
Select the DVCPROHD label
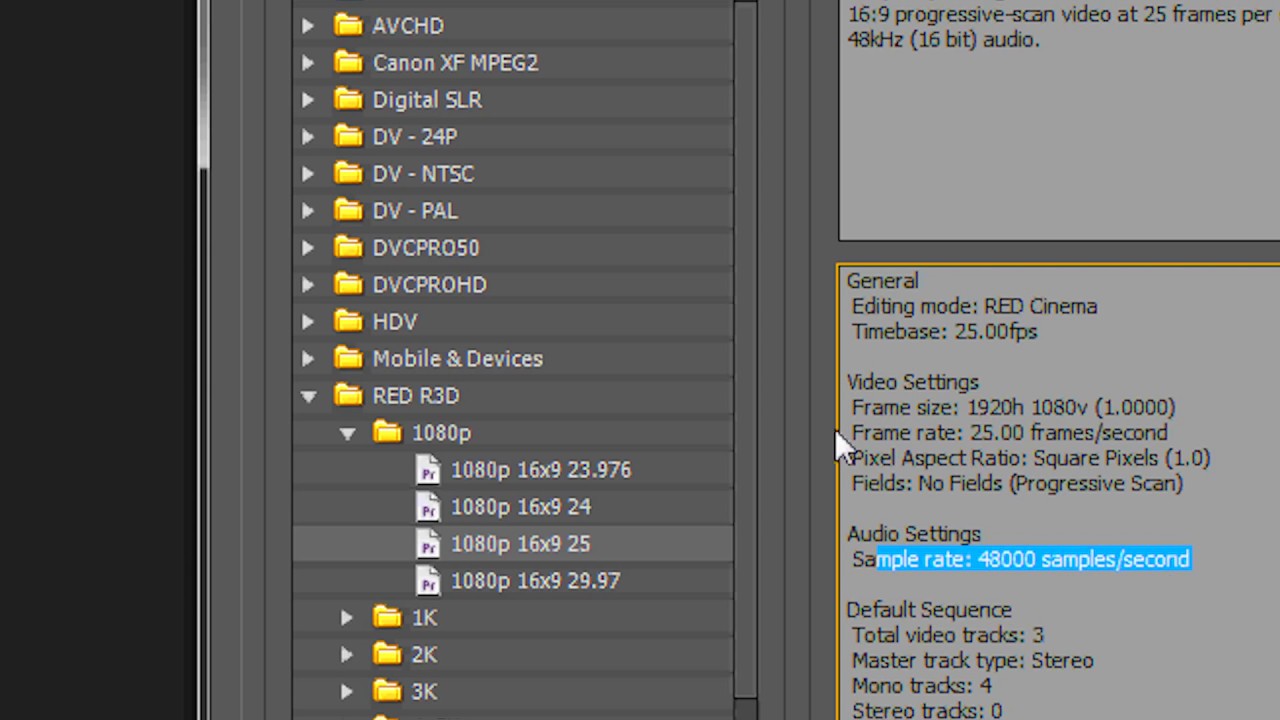pyautogui.click(x=430, y=285)
